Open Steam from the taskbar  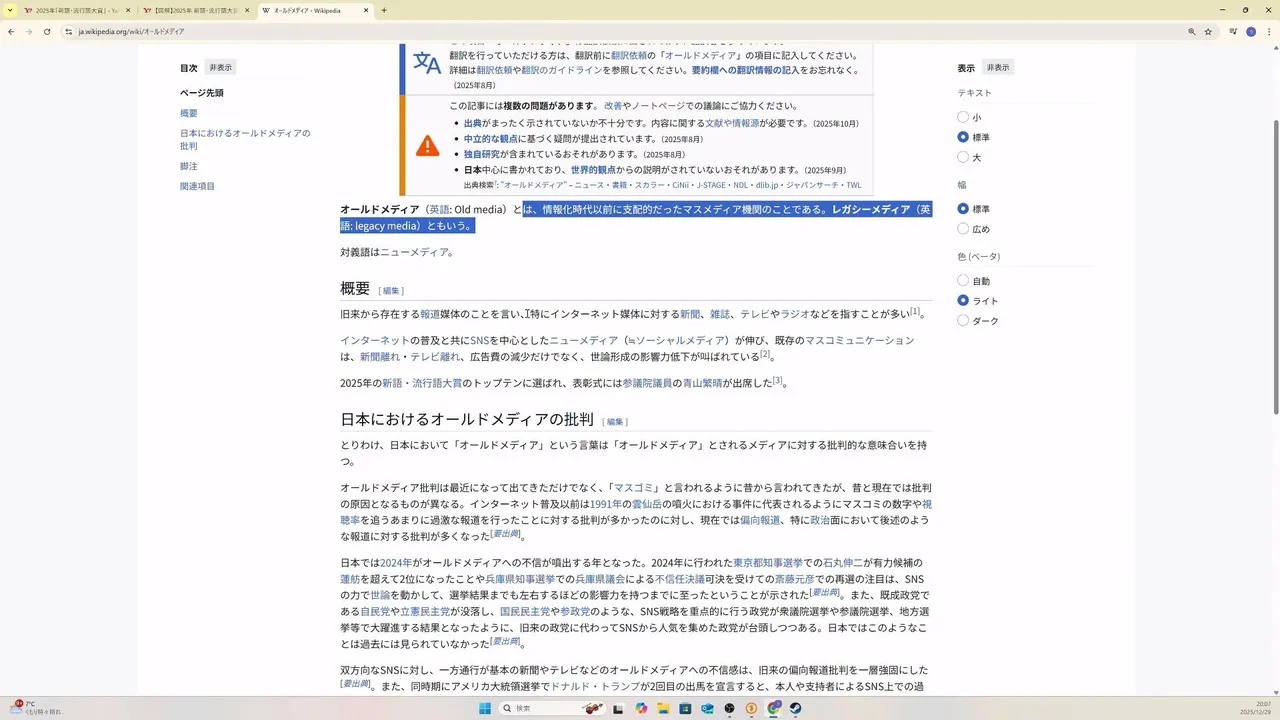(796, 708)
